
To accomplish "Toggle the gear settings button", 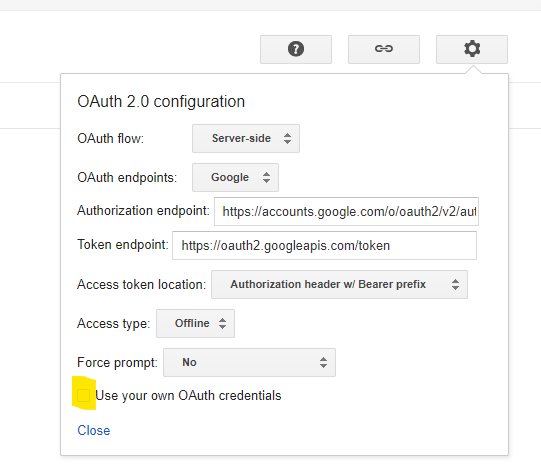I will click(x=472, y=49).
